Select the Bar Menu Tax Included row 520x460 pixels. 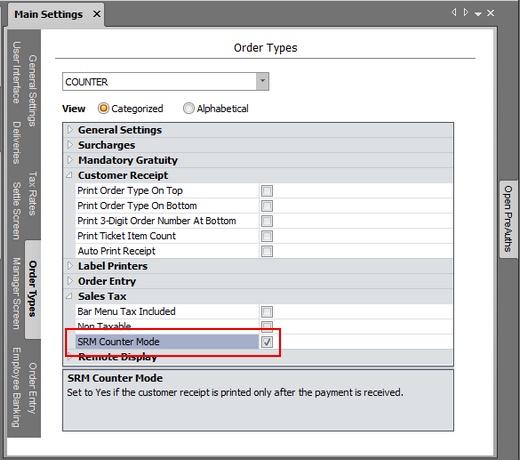click(x=264, y=312)
